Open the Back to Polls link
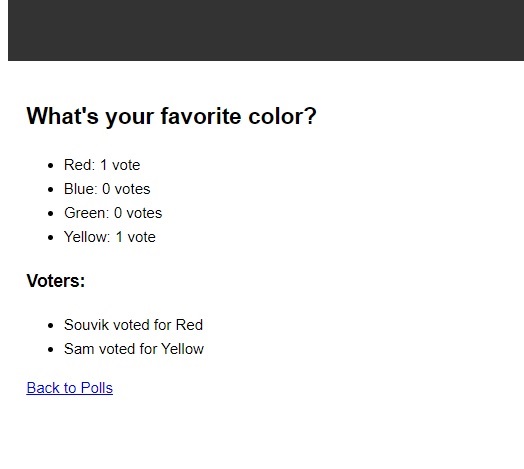The image size is (524, 469). [70, 388]
